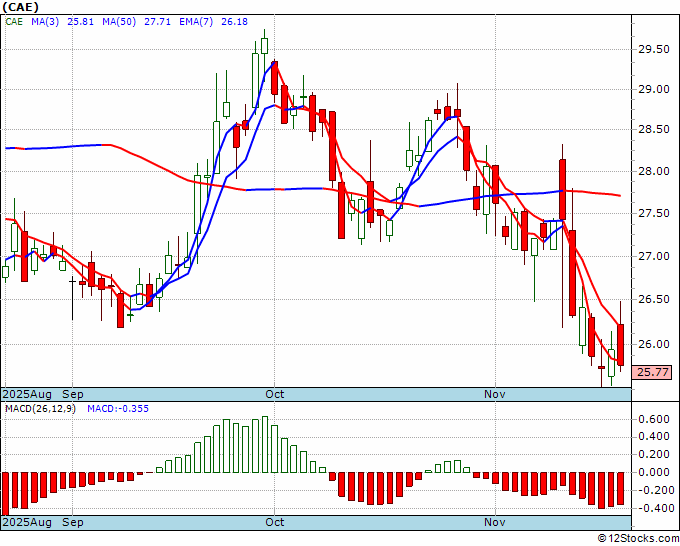This screenshot has height=546, width=680.
Task: Open the 12Stocks.com copyright link
Action: click(x=638, y=539)
